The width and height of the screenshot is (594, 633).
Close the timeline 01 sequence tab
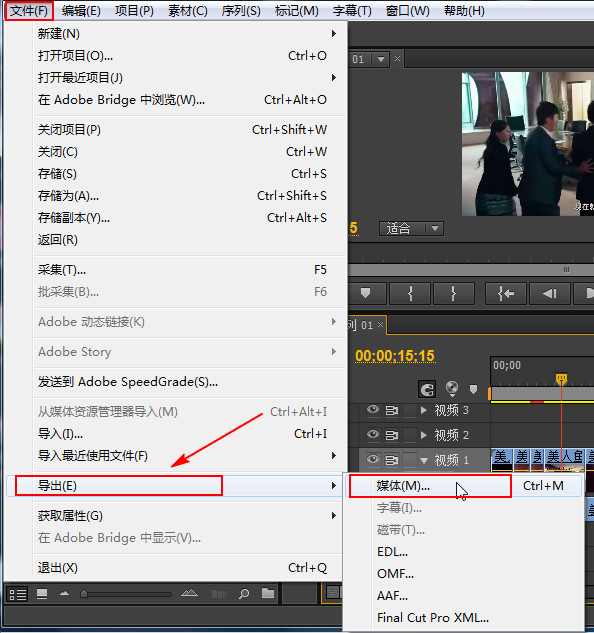pyautogui.click(x=380, y=325)
